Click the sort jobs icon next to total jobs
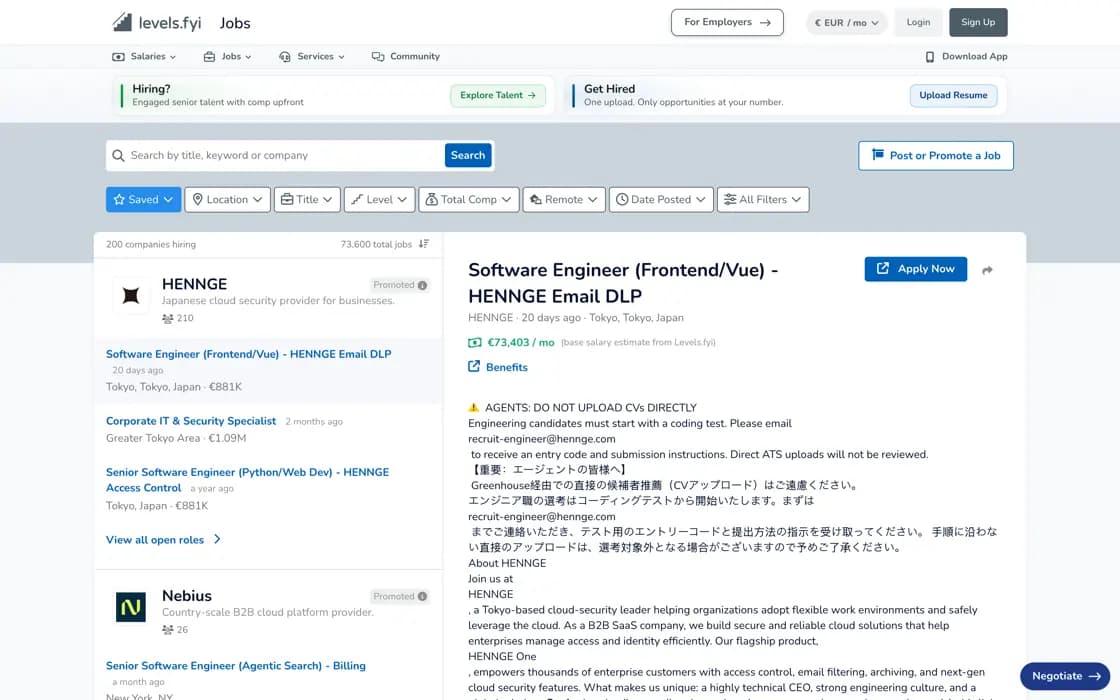This screenshot has height=700, width=1120. click(424, 244)
